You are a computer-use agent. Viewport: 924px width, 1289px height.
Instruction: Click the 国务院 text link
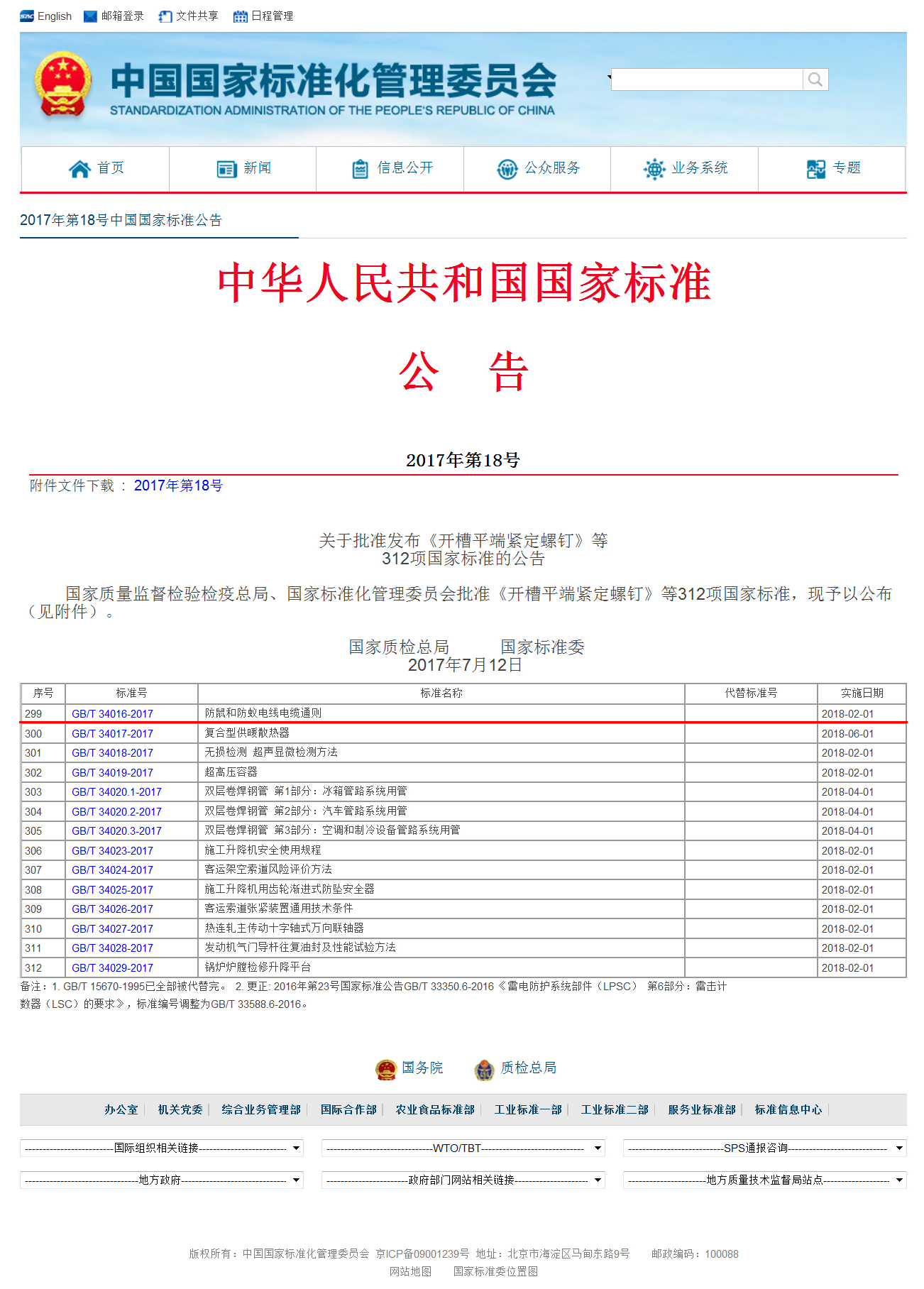tap(422, 1068)
